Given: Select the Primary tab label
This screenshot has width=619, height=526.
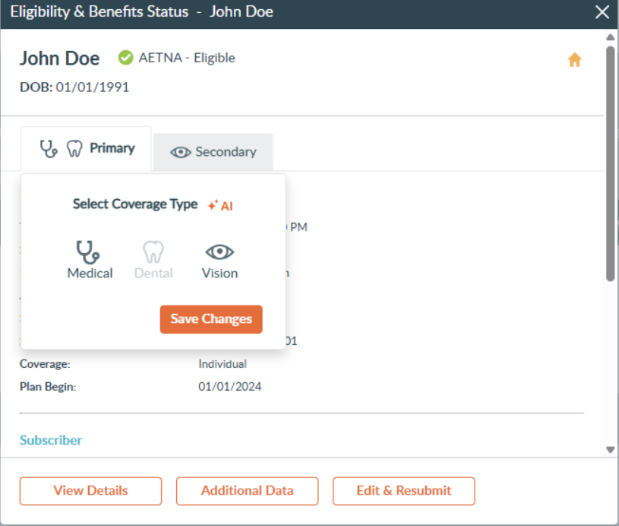Looking at the screenshot, I should [x=112, y=148].
